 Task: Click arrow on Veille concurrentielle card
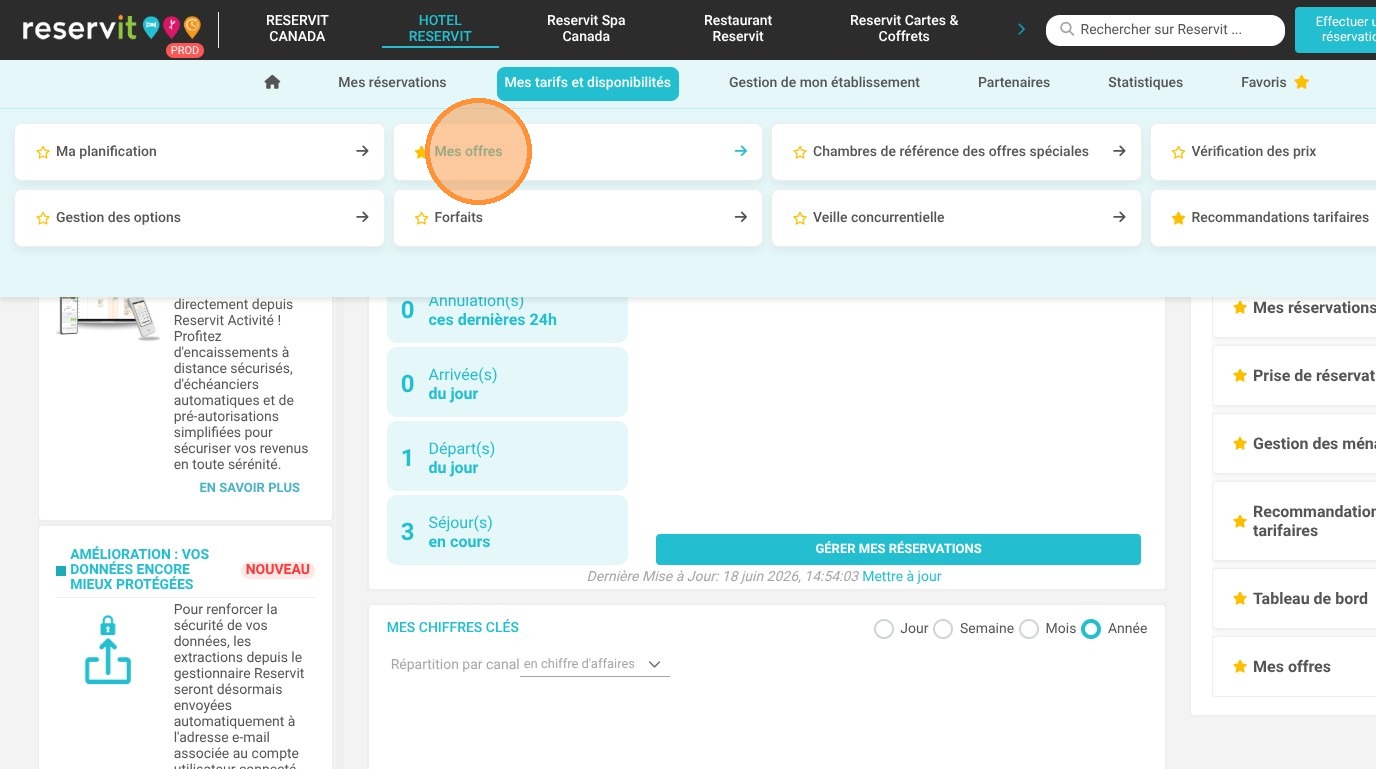pyautogui.click(x=1119, y=217)
